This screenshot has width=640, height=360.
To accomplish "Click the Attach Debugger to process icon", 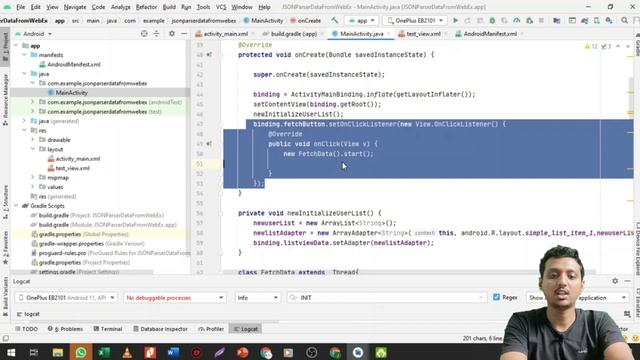I will [529, 20].
